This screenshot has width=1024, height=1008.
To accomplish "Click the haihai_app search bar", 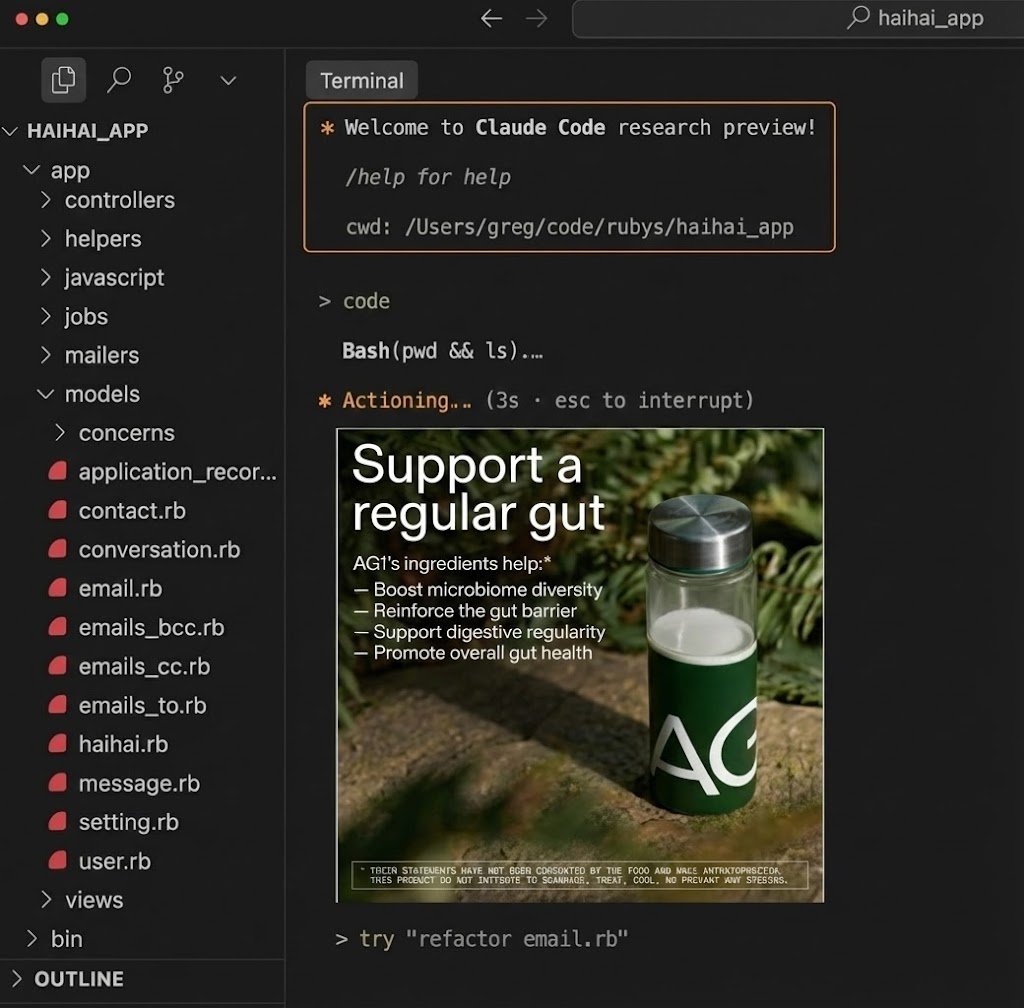I will coord(798,18).
